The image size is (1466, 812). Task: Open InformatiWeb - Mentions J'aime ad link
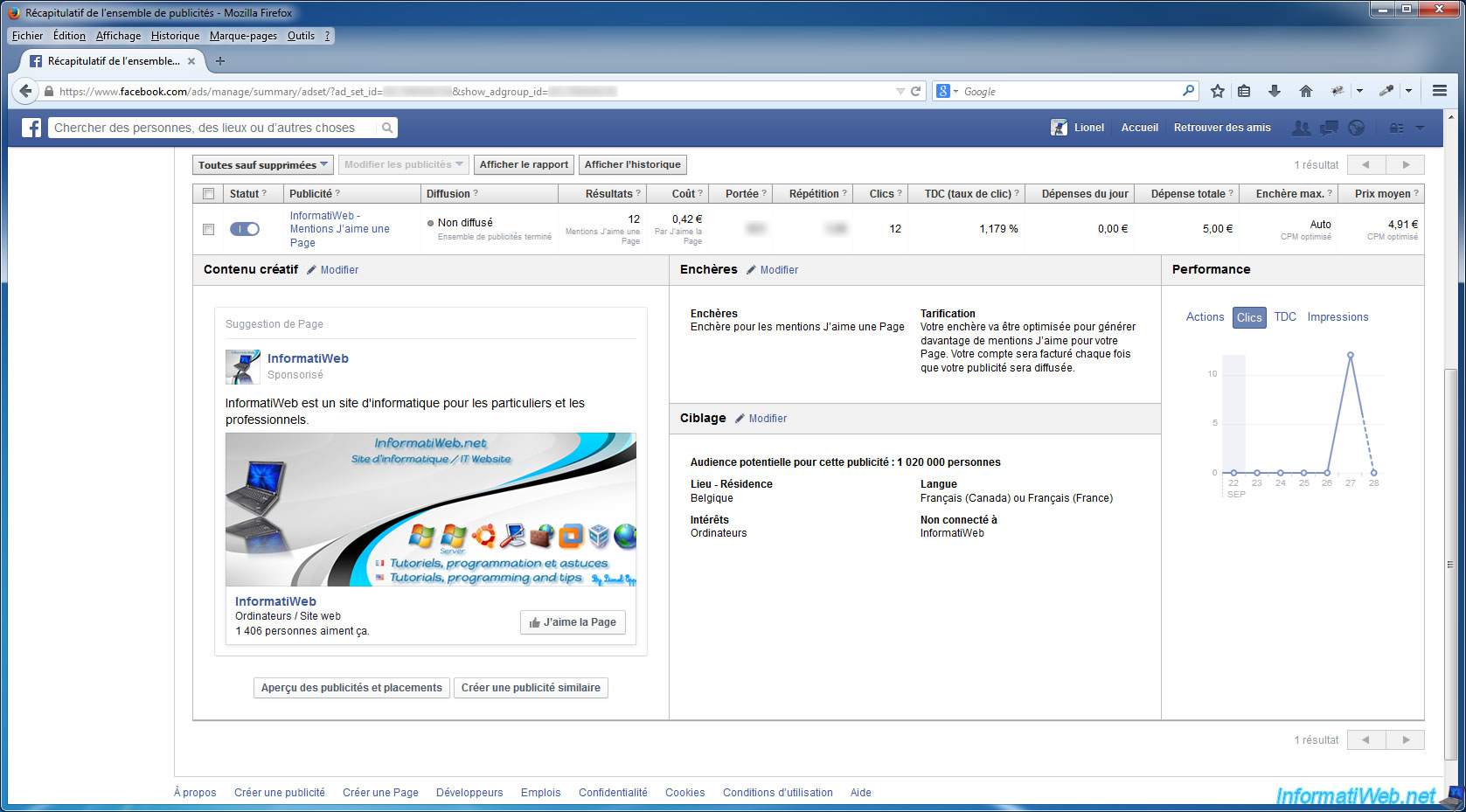coord(340,229)
